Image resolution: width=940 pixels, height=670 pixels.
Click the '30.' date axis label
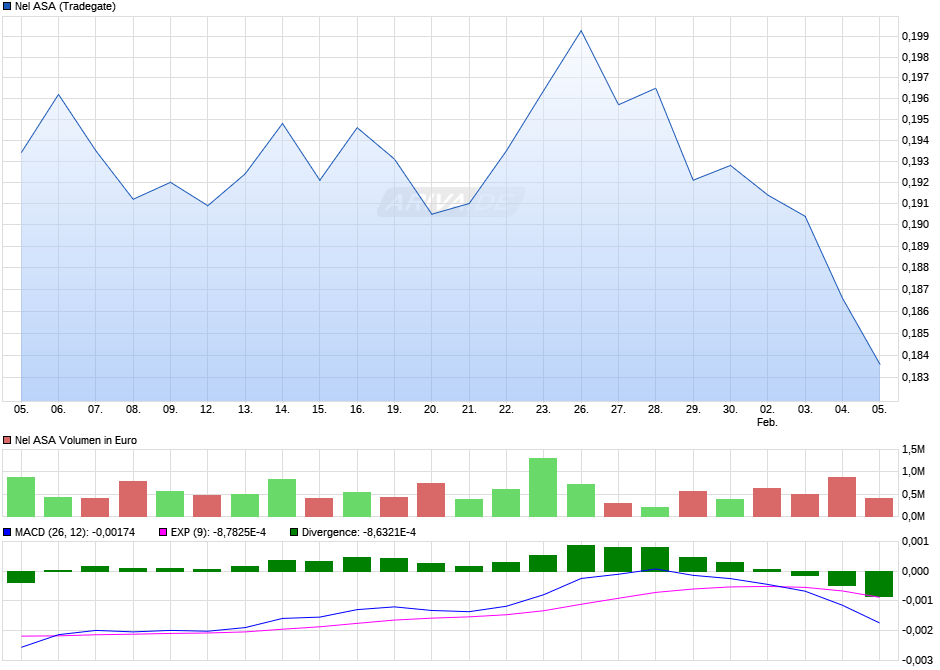pyautogui.click(x=730, y=409)
